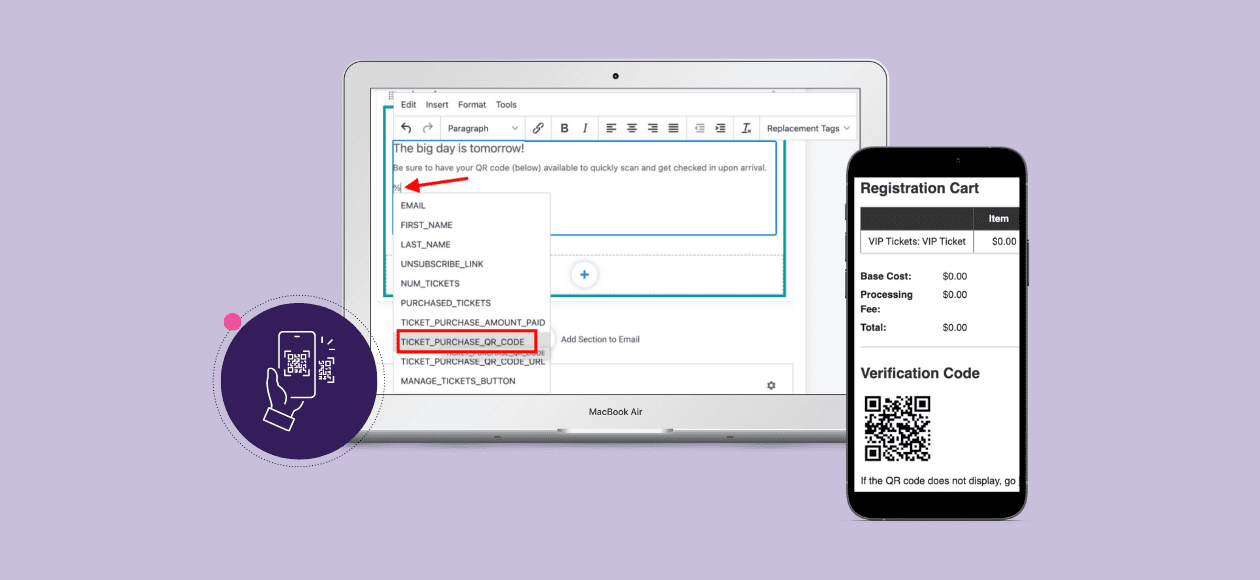The width and height of the screenshot is (1260, 580).
Task: Open the Insert menu
Action: tap(437, 104)
